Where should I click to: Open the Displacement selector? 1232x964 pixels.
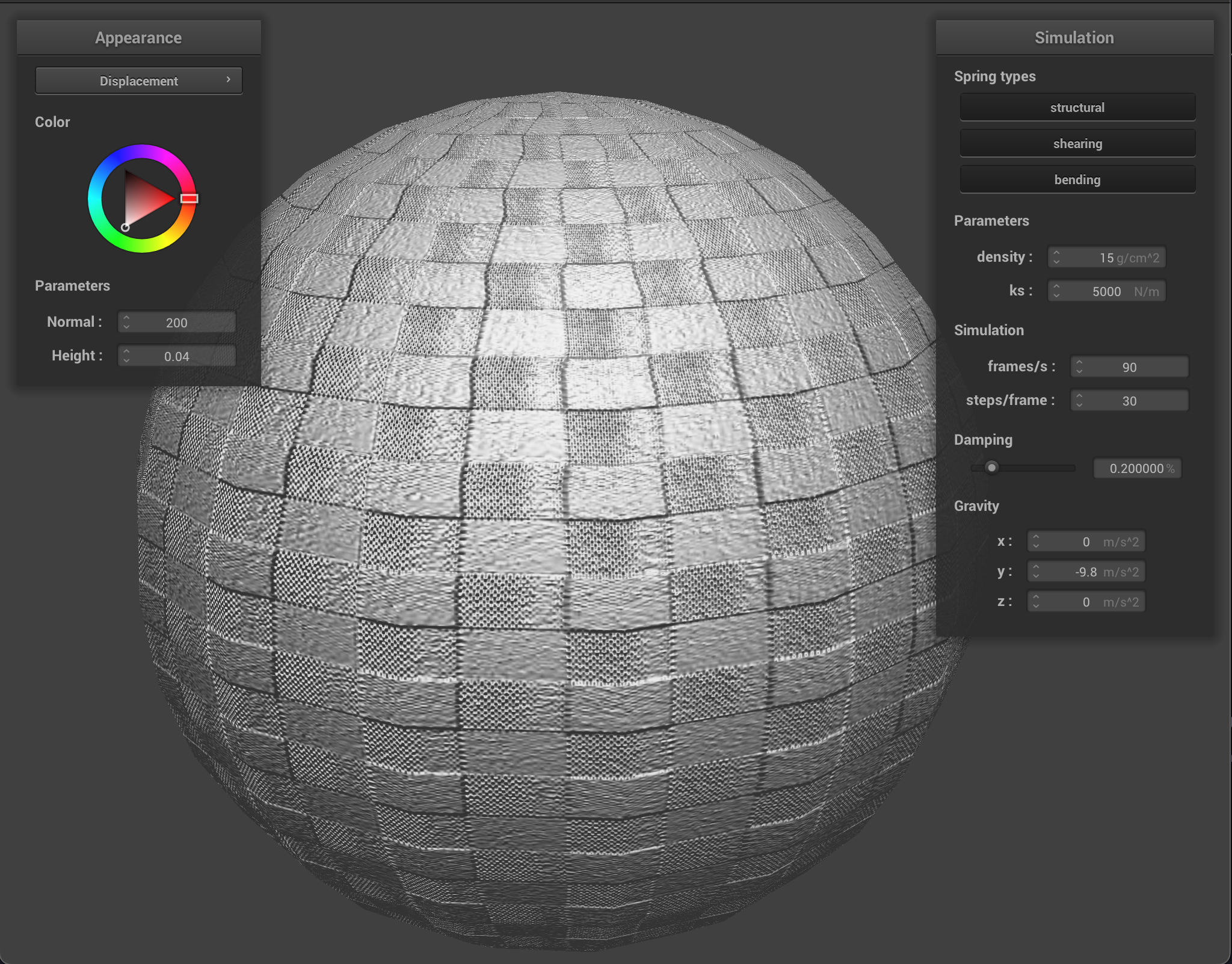[138, 80]
